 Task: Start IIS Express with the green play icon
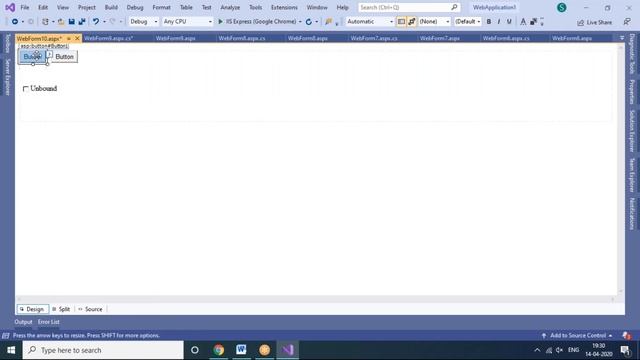pos(220,22)
